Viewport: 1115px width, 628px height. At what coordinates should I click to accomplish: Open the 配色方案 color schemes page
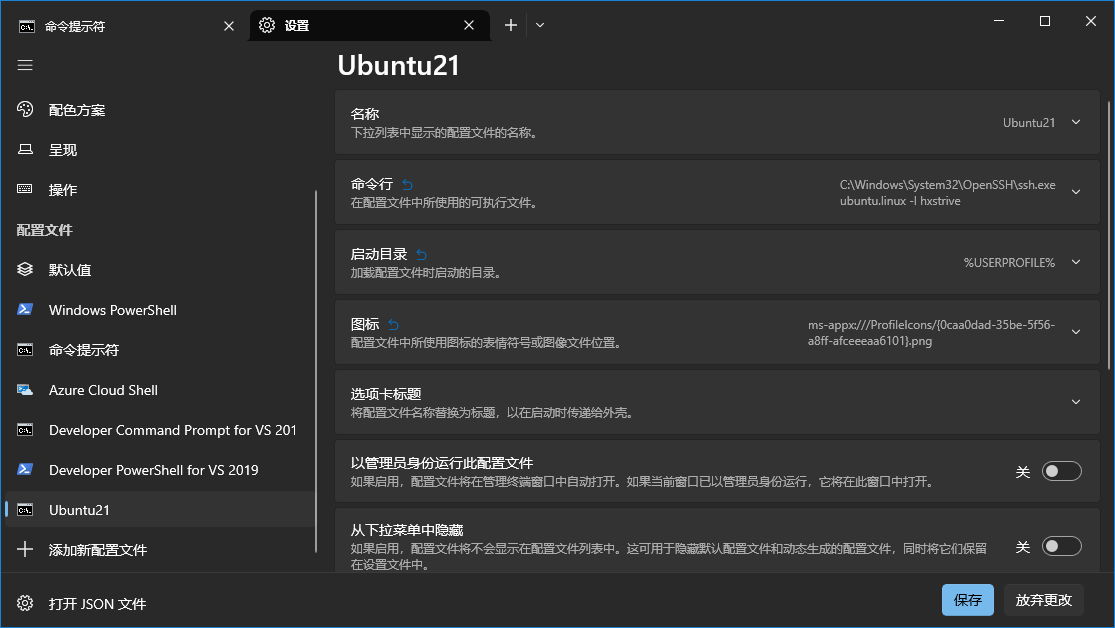click(25, 110)
